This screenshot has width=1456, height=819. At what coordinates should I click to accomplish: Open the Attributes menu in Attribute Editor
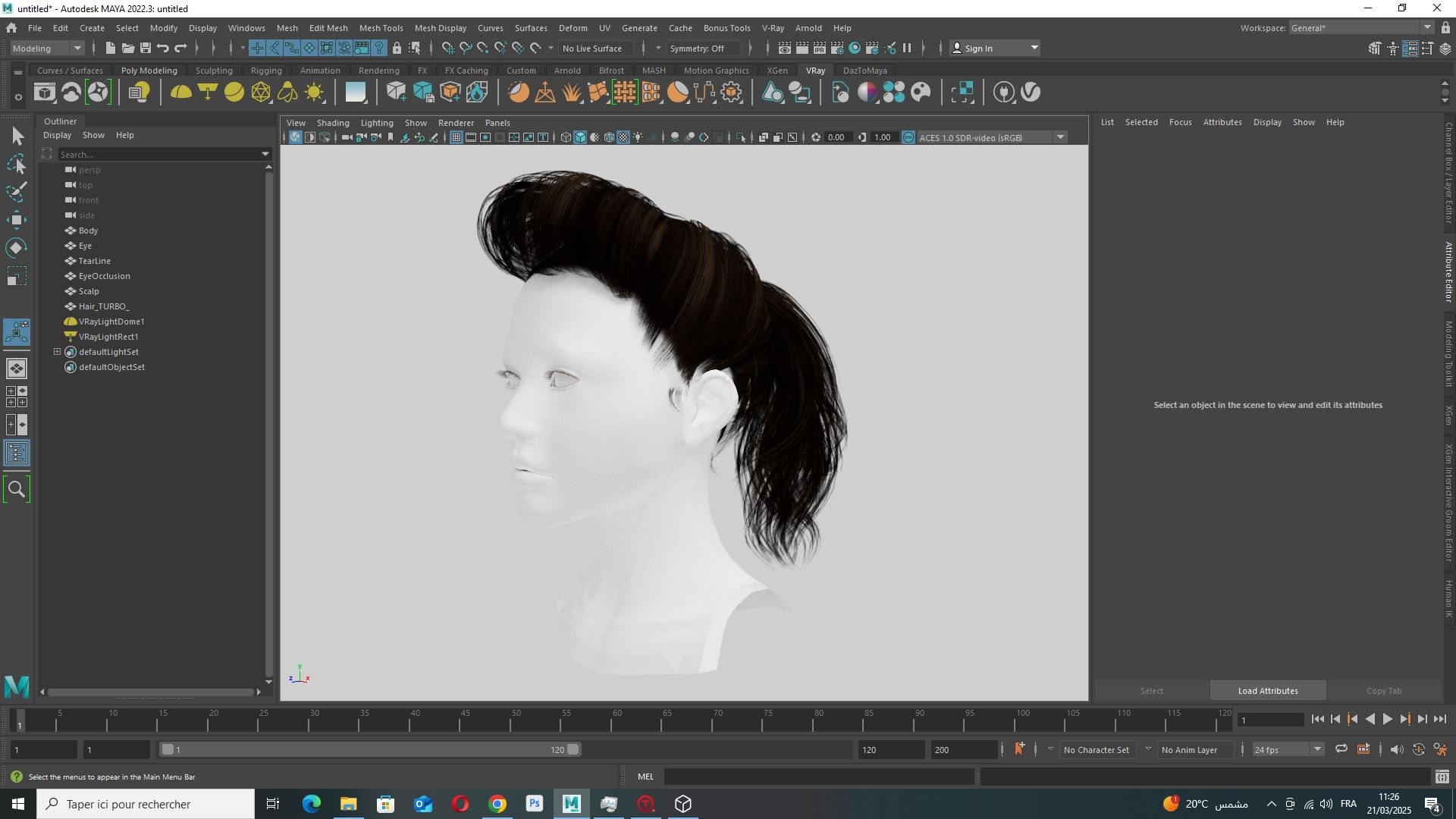click(1222, 122)
